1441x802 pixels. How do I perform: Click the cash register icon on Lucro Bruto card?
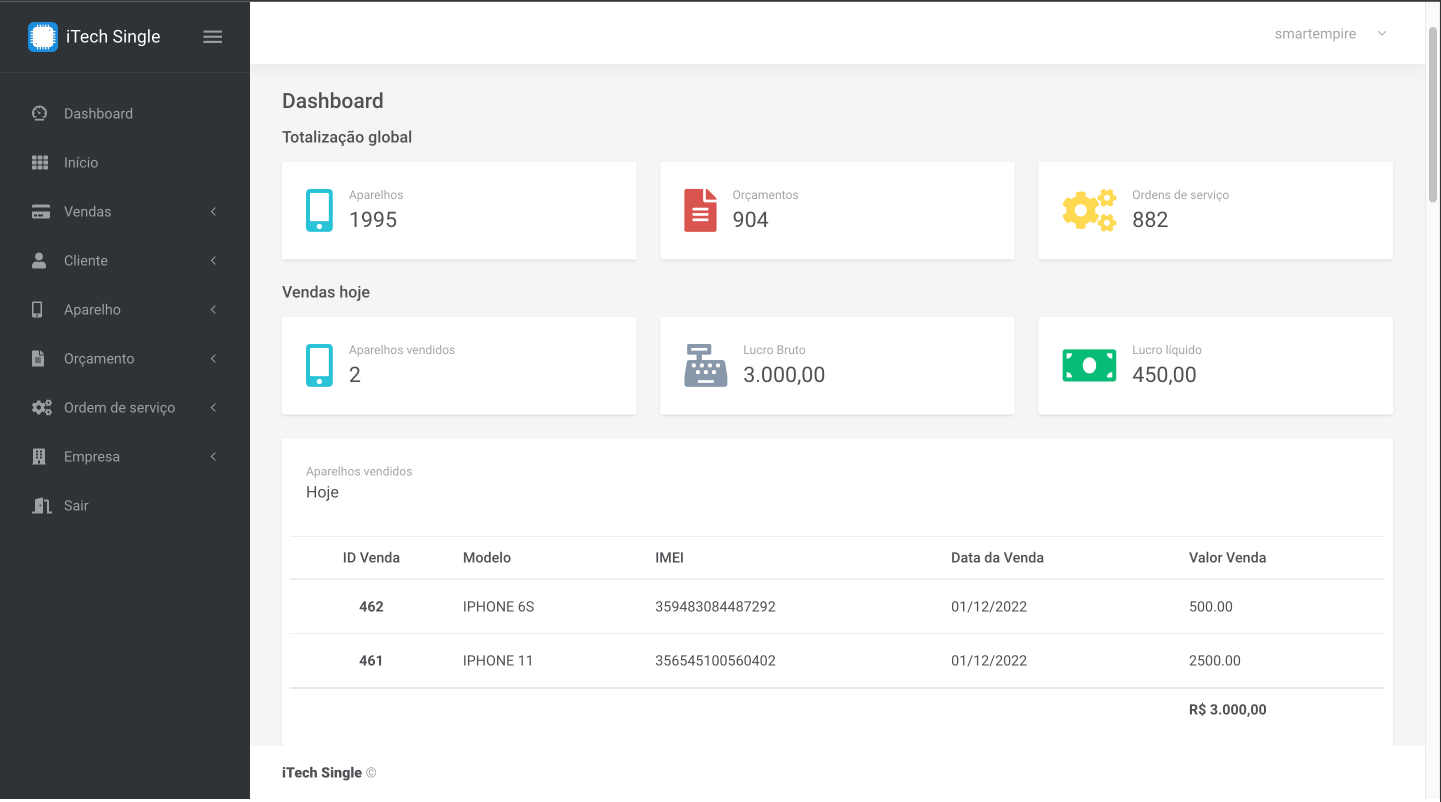tap(705, 366)
